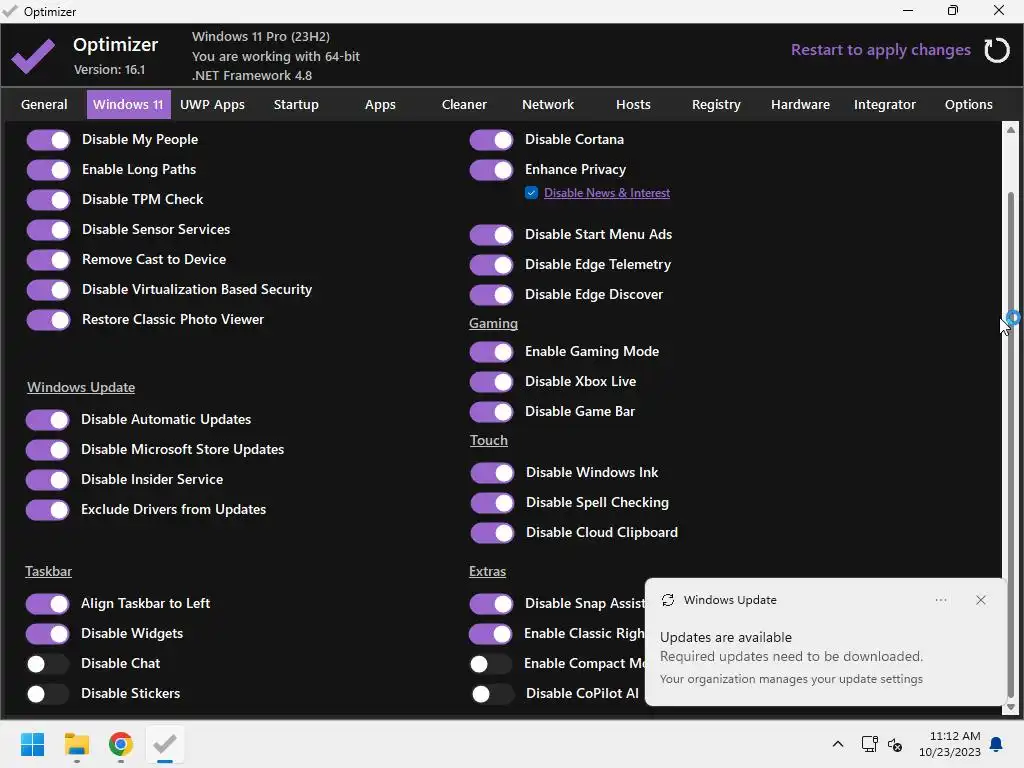The width and height of the screenshot is (1024, 768).
Task: Click the muted volume tray icon
Action: [895, 744]
